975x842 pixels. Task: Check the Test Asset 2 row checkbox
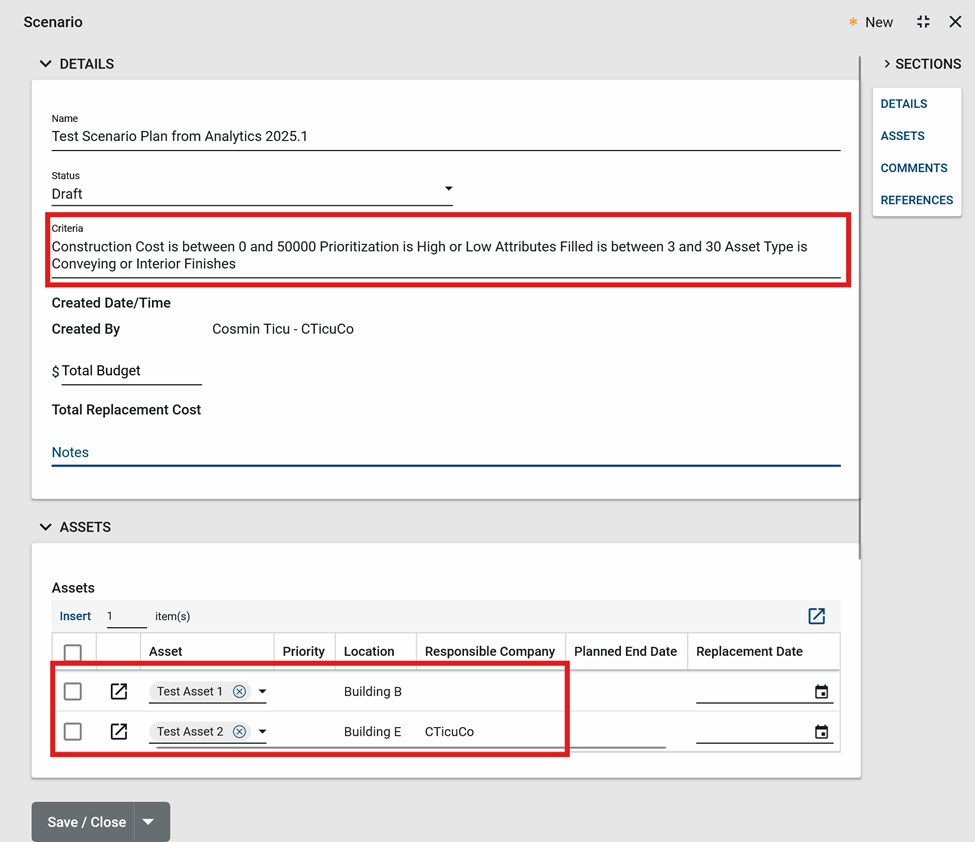tap(73, 731)
